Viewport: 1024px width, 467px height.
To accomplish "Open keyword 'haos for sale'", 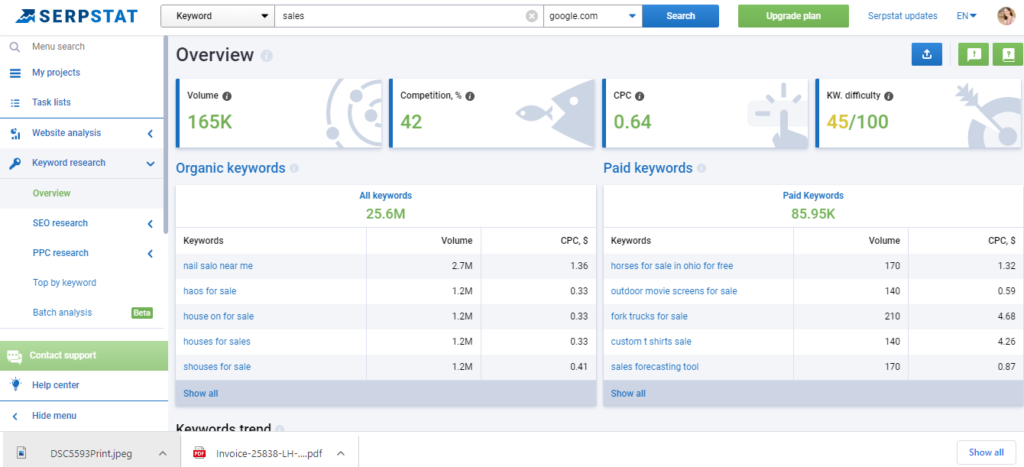I will click(210, 291).
